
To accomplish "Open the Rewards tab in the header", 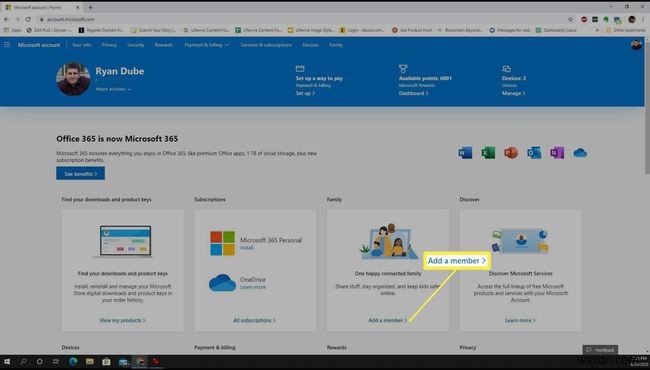I will (163, 45).
